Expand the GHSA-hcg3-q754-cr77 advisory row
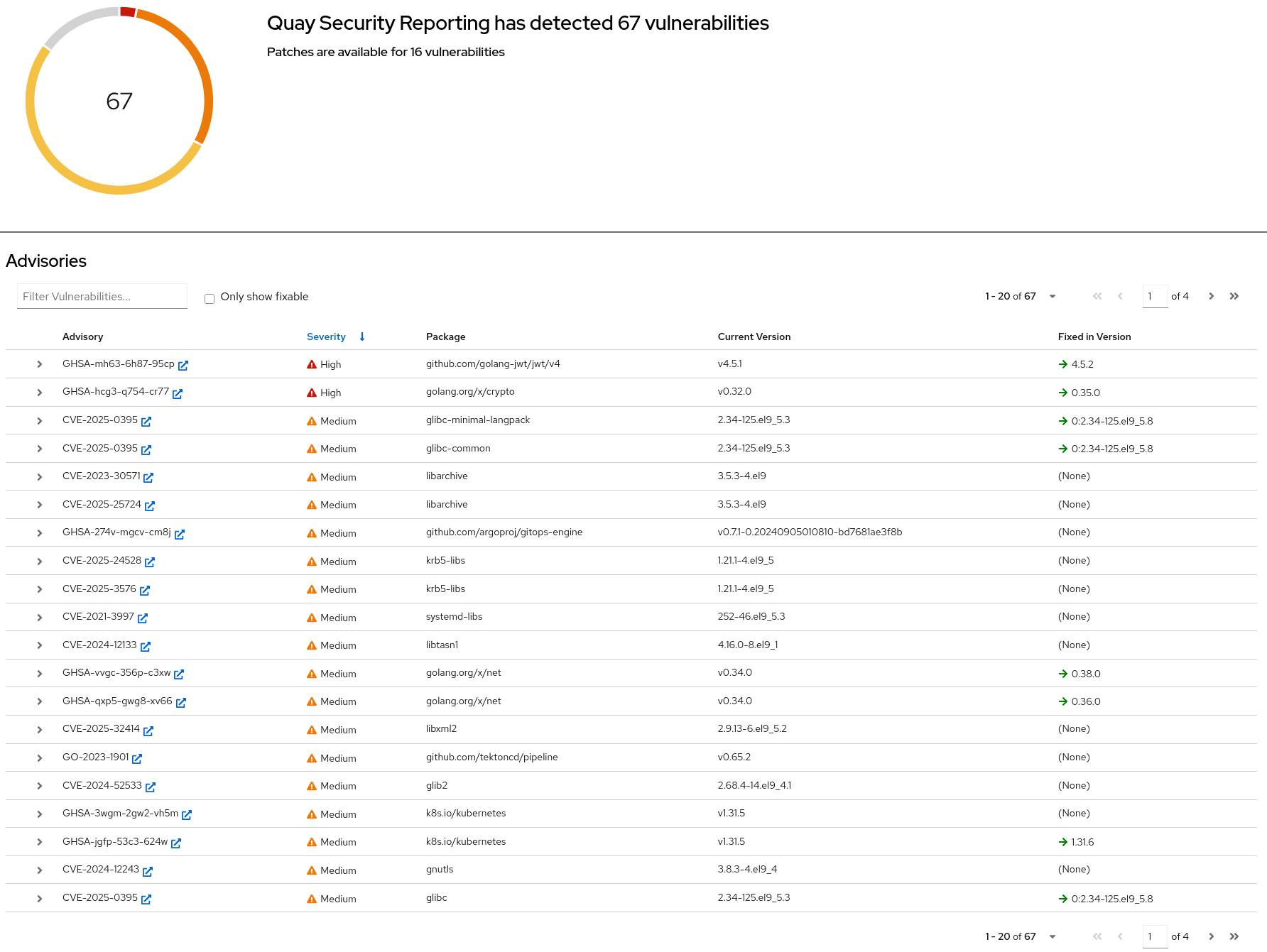Image resolution: width=1267 pixels, height=952 pixels. tap(40, 393)
